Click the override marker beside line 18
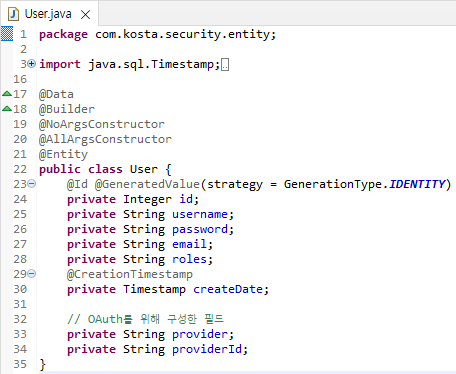Screen dimensions: 456x374 7,109
